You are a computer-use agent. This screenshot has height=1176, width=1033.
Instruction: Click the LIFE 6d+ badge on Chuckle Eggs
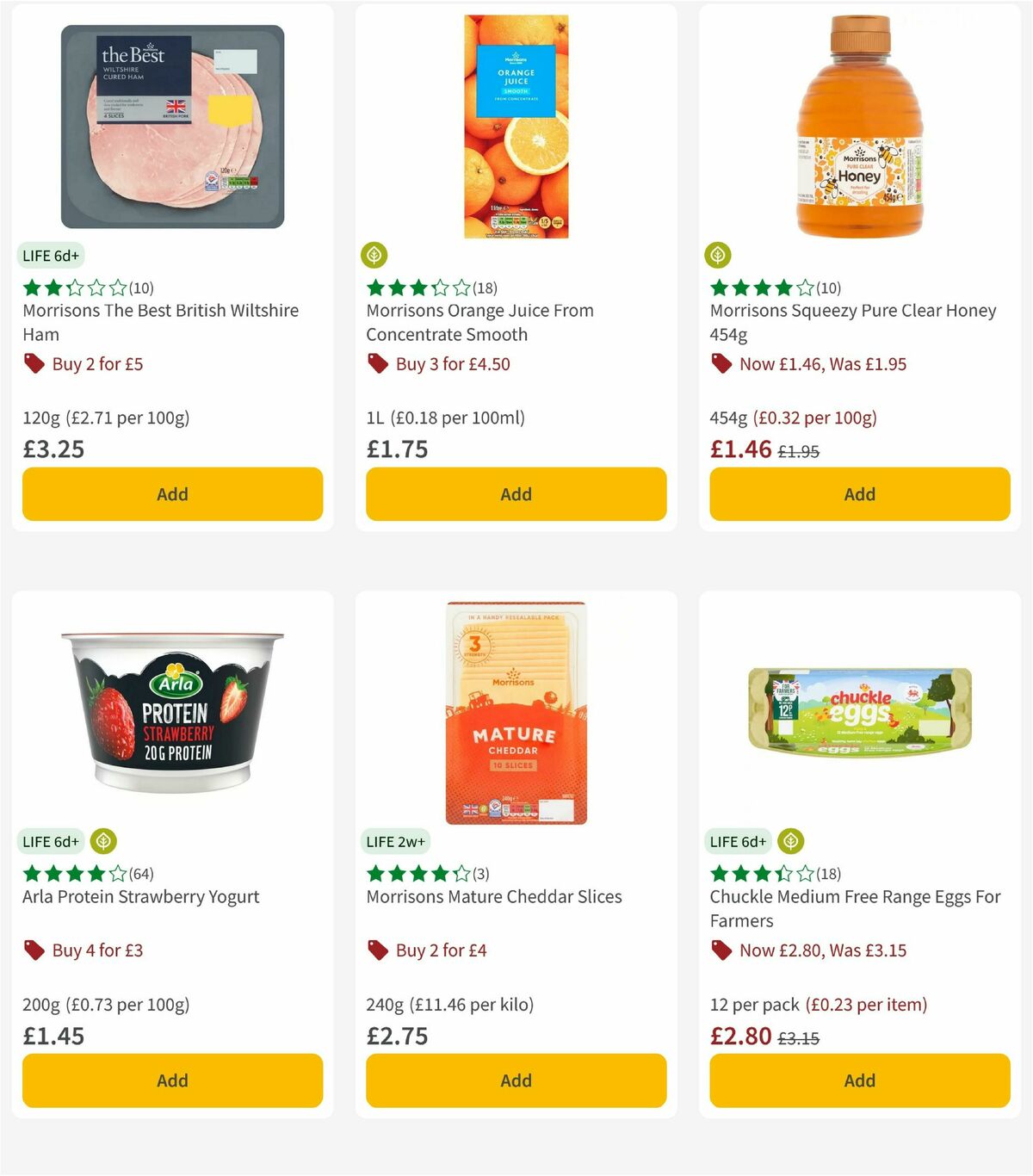(738, 841)
